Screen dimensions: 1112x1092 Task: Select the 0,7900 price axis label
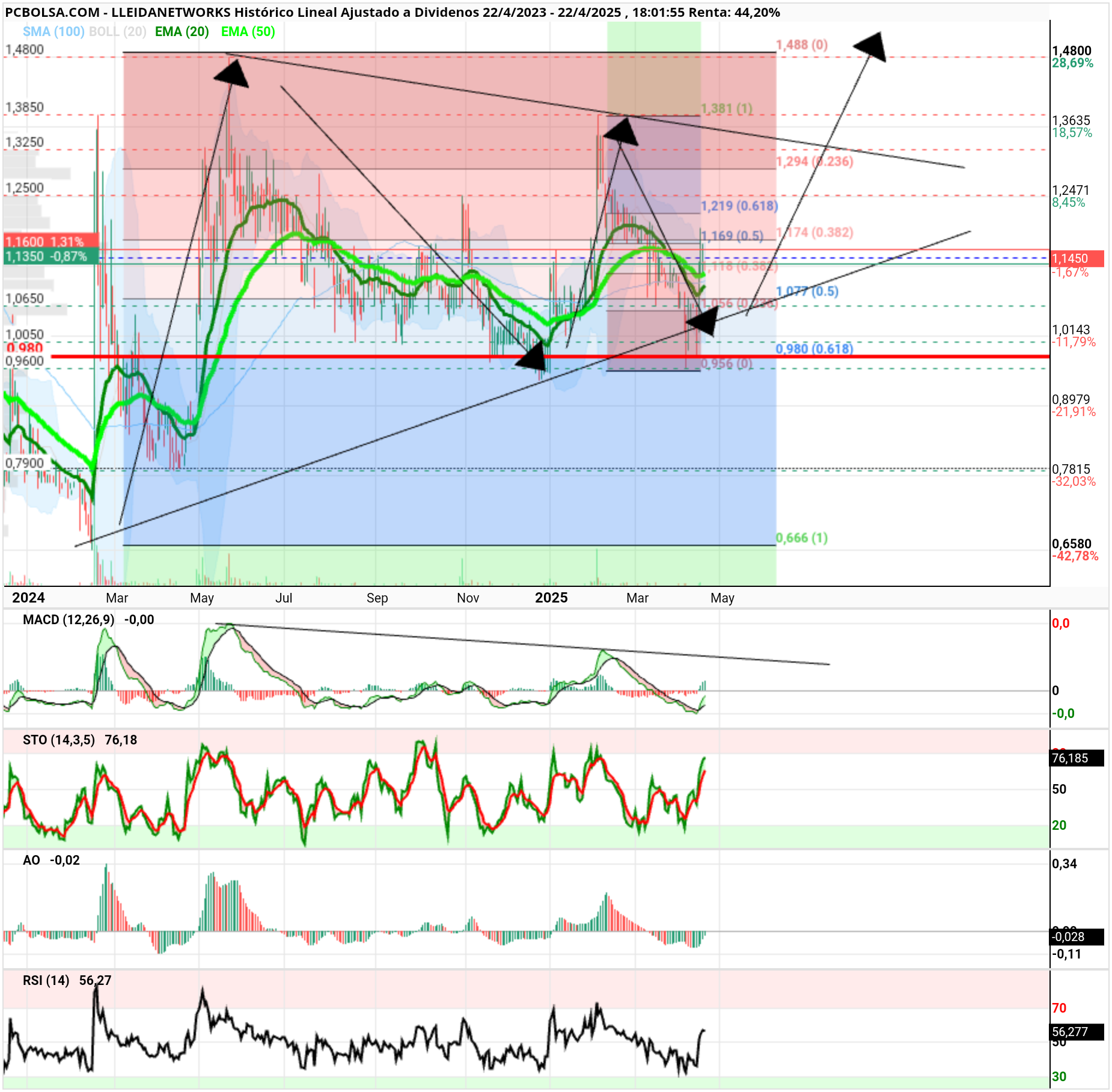pyautogui.click(x=25, y=463)
